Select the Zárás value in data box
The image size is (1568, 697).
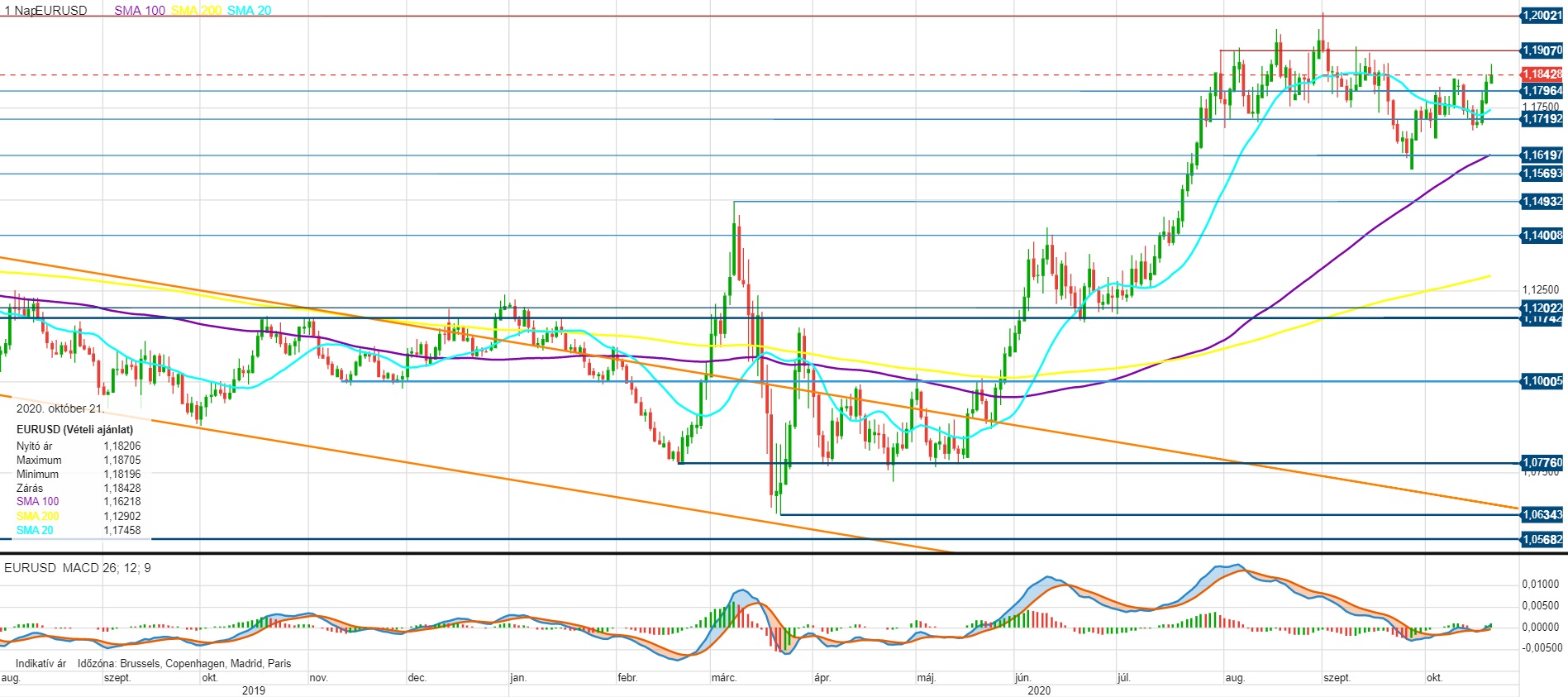coord(122,489)
